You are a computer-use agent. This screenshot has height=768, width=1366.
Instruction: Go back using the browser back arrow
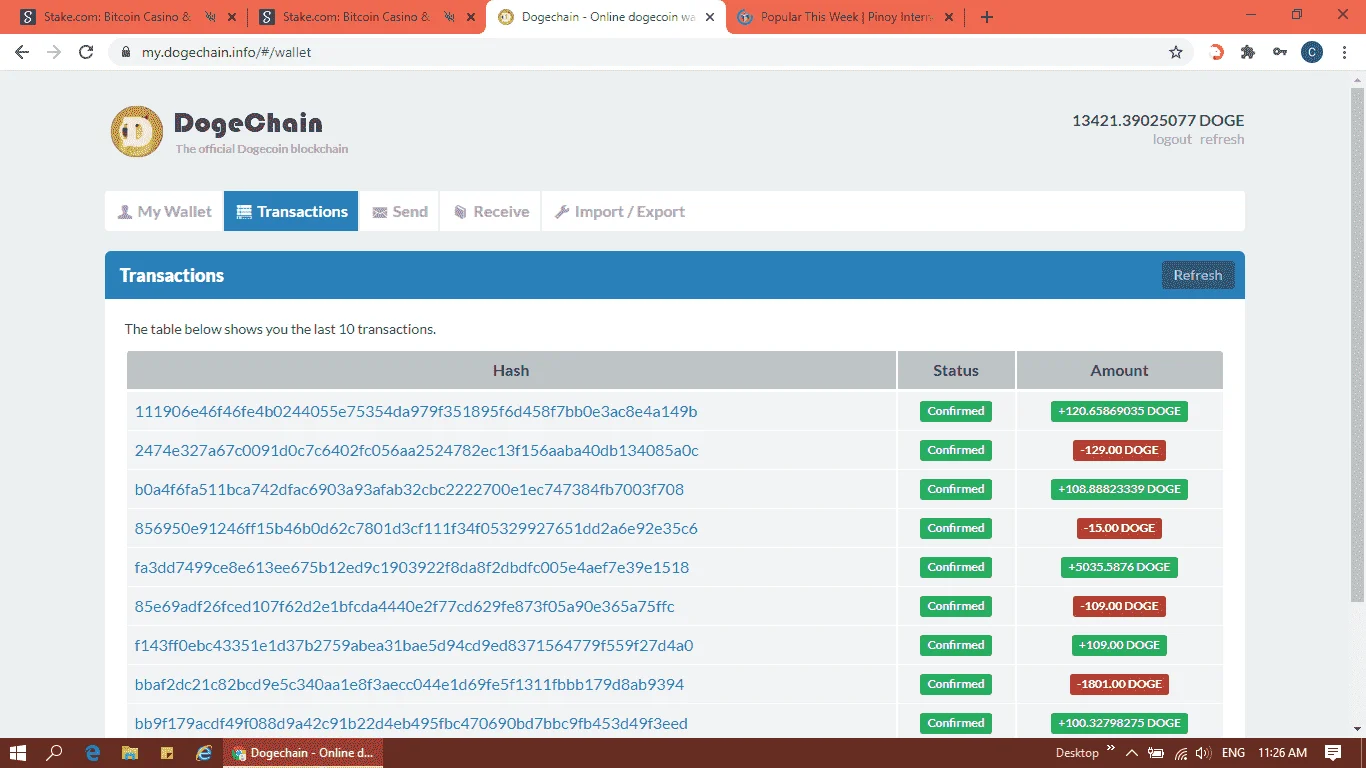coord(22,52)
